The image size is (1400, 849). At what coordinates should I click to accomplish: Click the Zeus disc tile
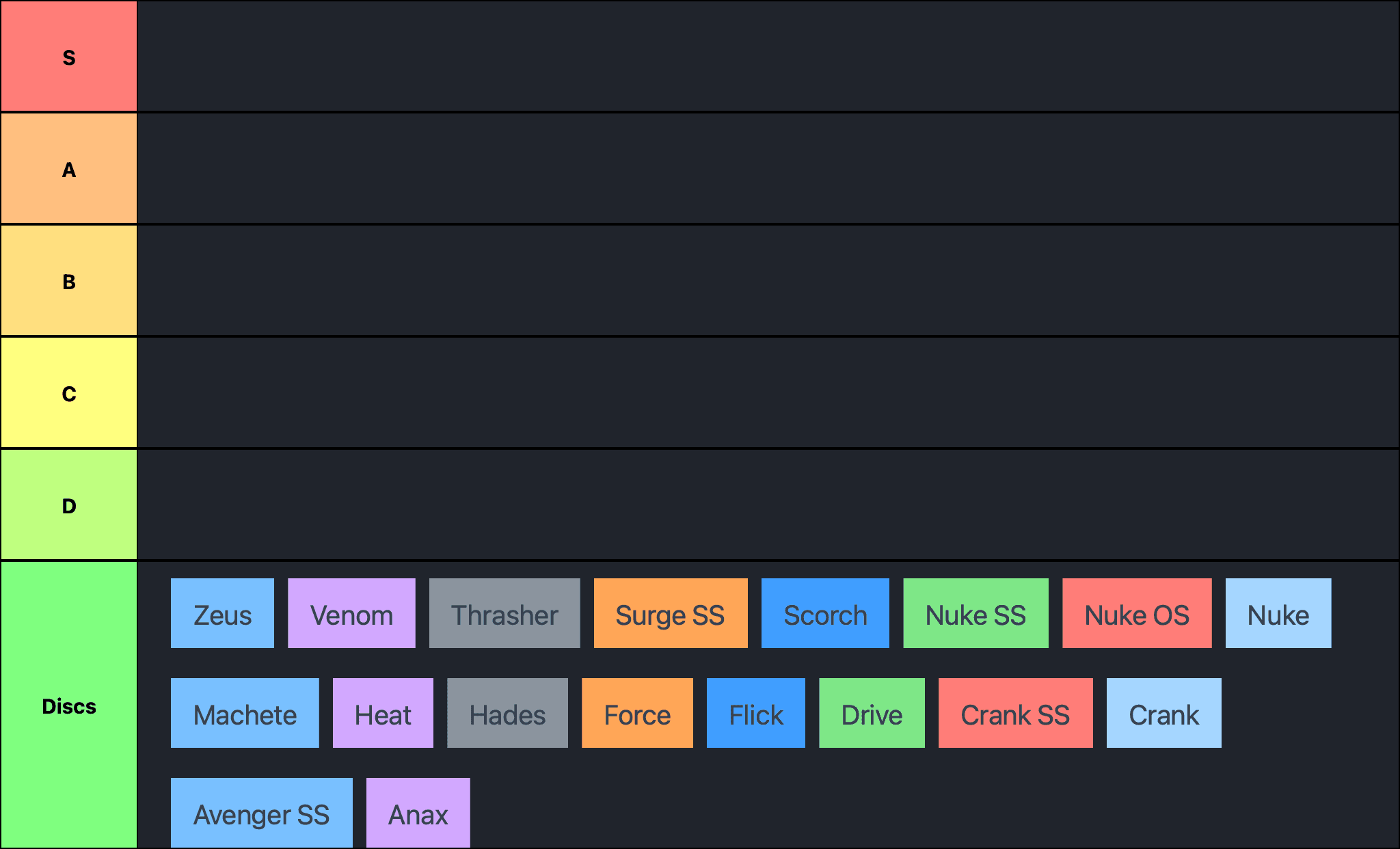click(x=222, y=613)
